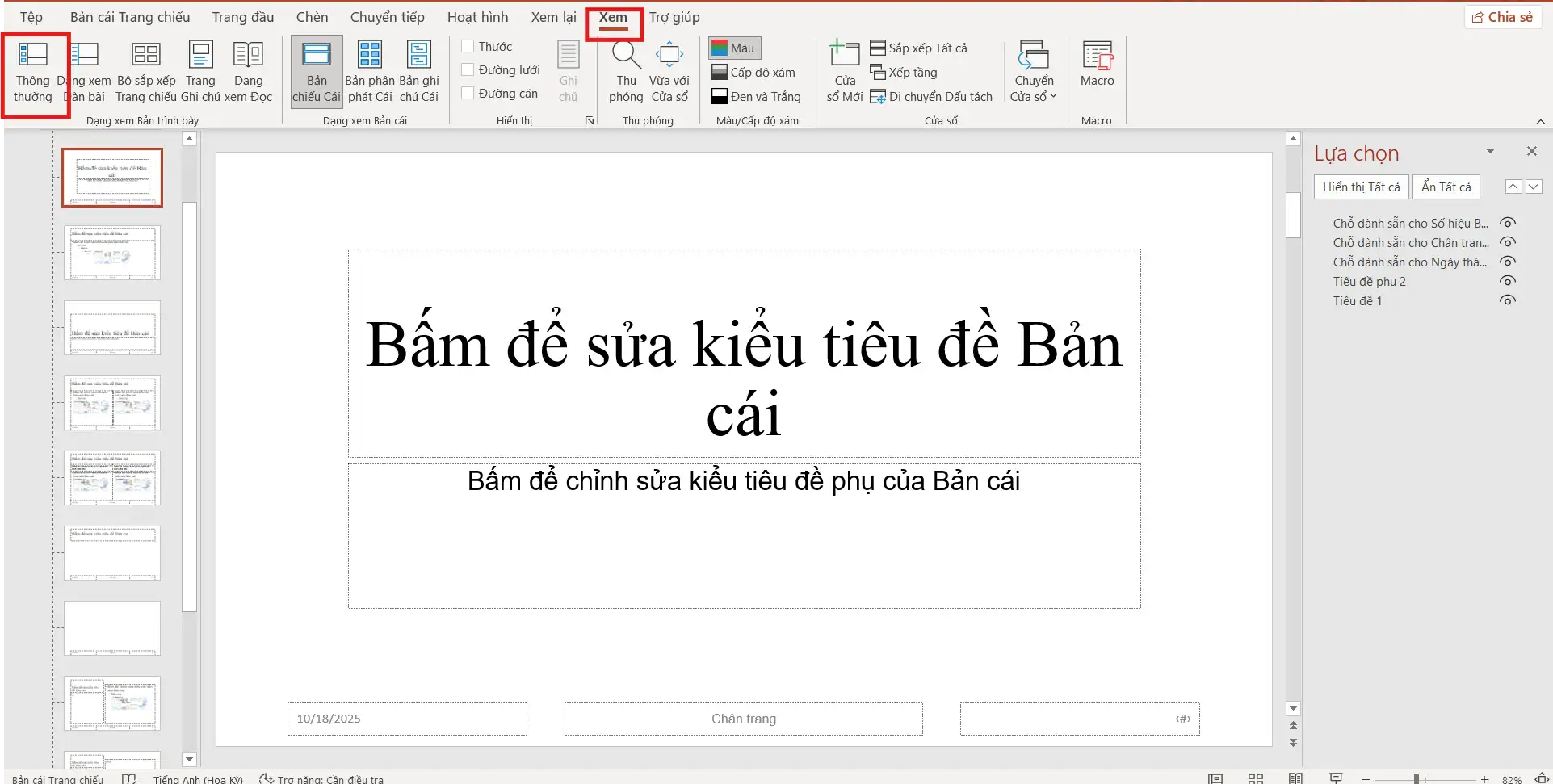Open the Hoạt hình ribbon tab
Viewport: 1553px width, 784px height.
point(476,16)
